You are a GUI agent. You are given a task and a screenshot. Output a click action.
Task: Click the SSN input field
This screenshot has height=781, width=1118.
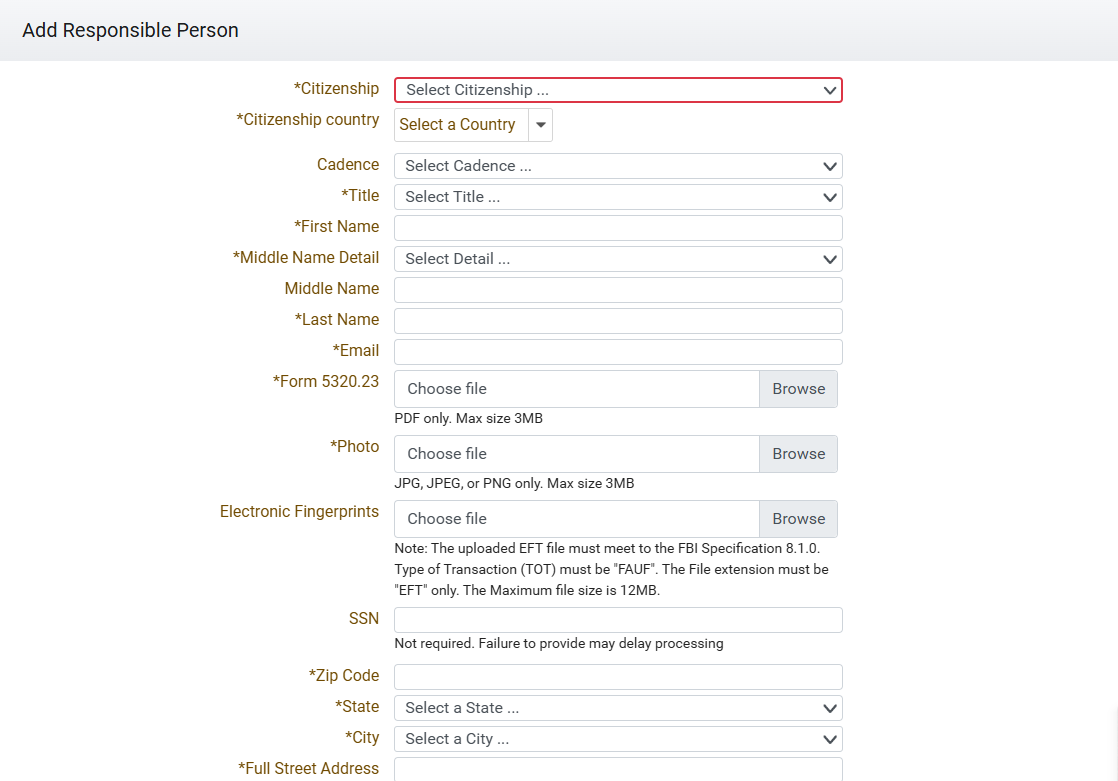pyautogui.click(x=618, y=620)
